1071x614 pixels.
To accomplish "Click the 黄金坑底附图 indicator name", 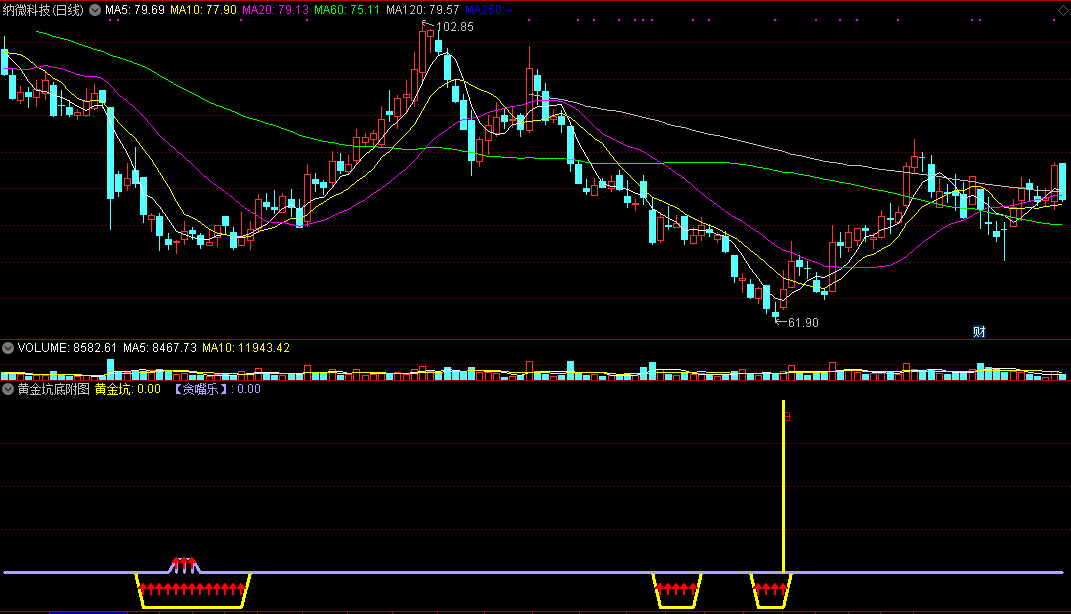I will 54,389.
